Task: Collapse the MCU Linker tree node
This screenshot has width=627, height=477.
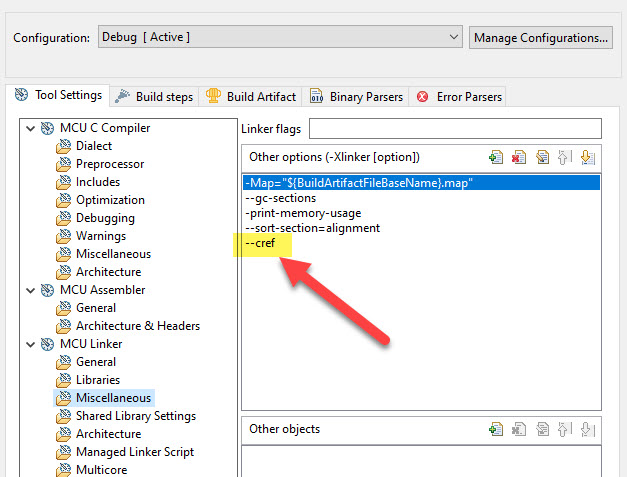Action: [x=30, y=344]
